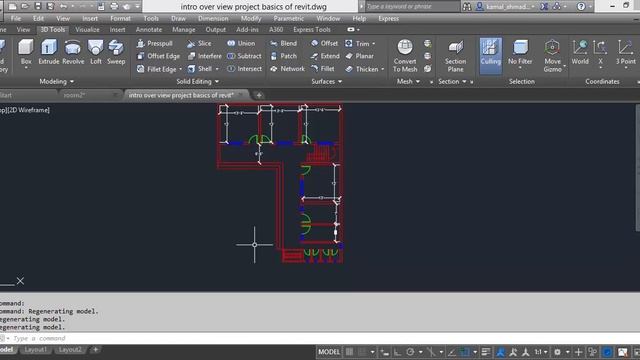Screen dimensions: 640x360
Task: Set UCS to World
Action: point(580,52)
